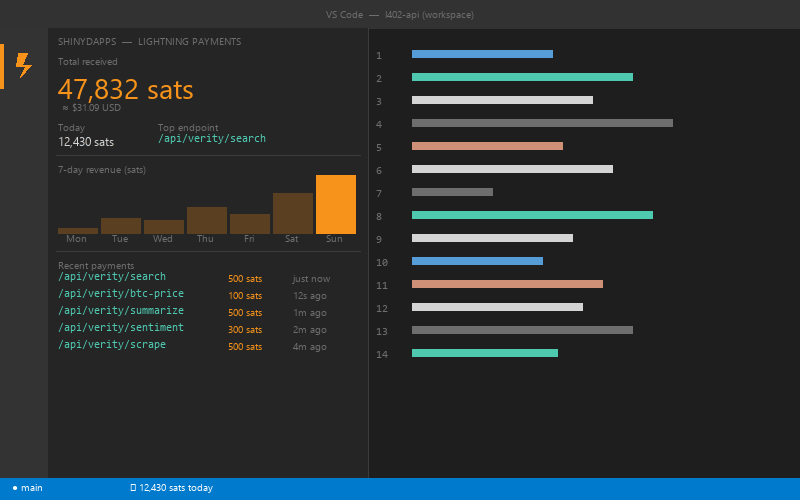Click the "12s ago" timestamp
Image resolution: width=800 pixels, height=500 pixels.
point(310,296)
